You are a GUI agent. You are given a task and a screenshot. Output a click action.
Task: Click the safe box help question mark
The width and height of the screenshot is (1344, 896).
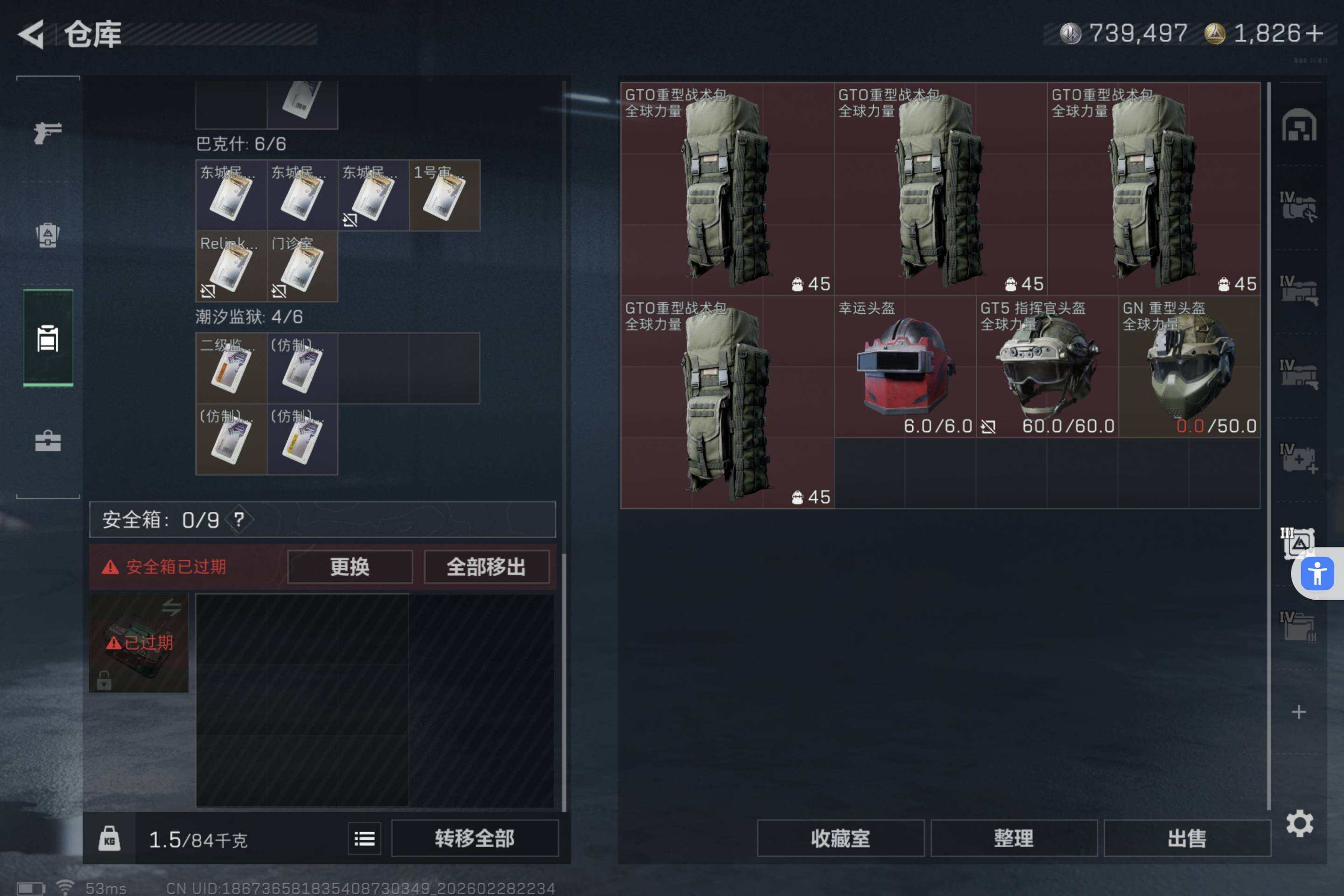[x=239, y=519]
